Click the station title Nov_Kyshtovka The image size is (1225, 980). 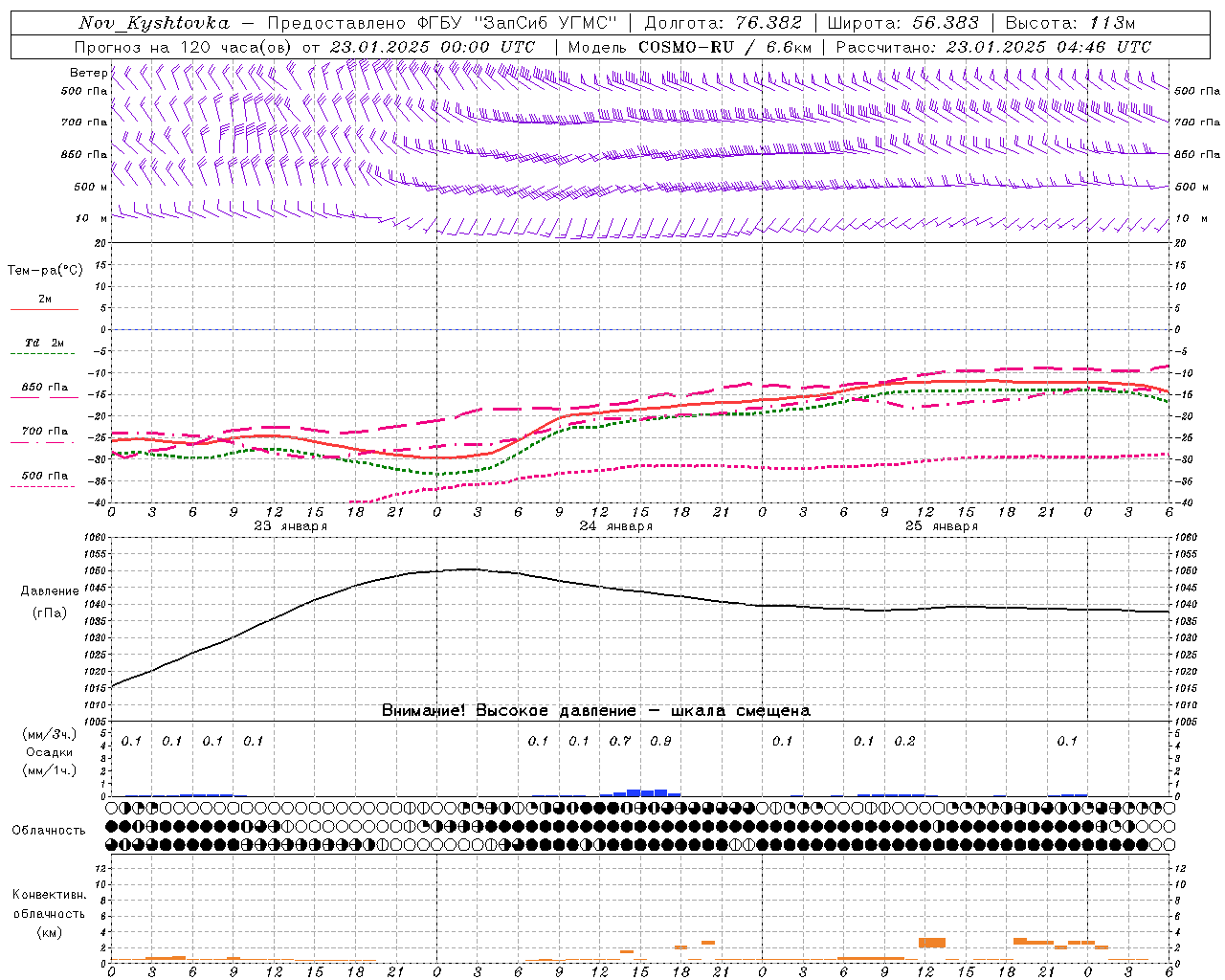click(154, 23)
